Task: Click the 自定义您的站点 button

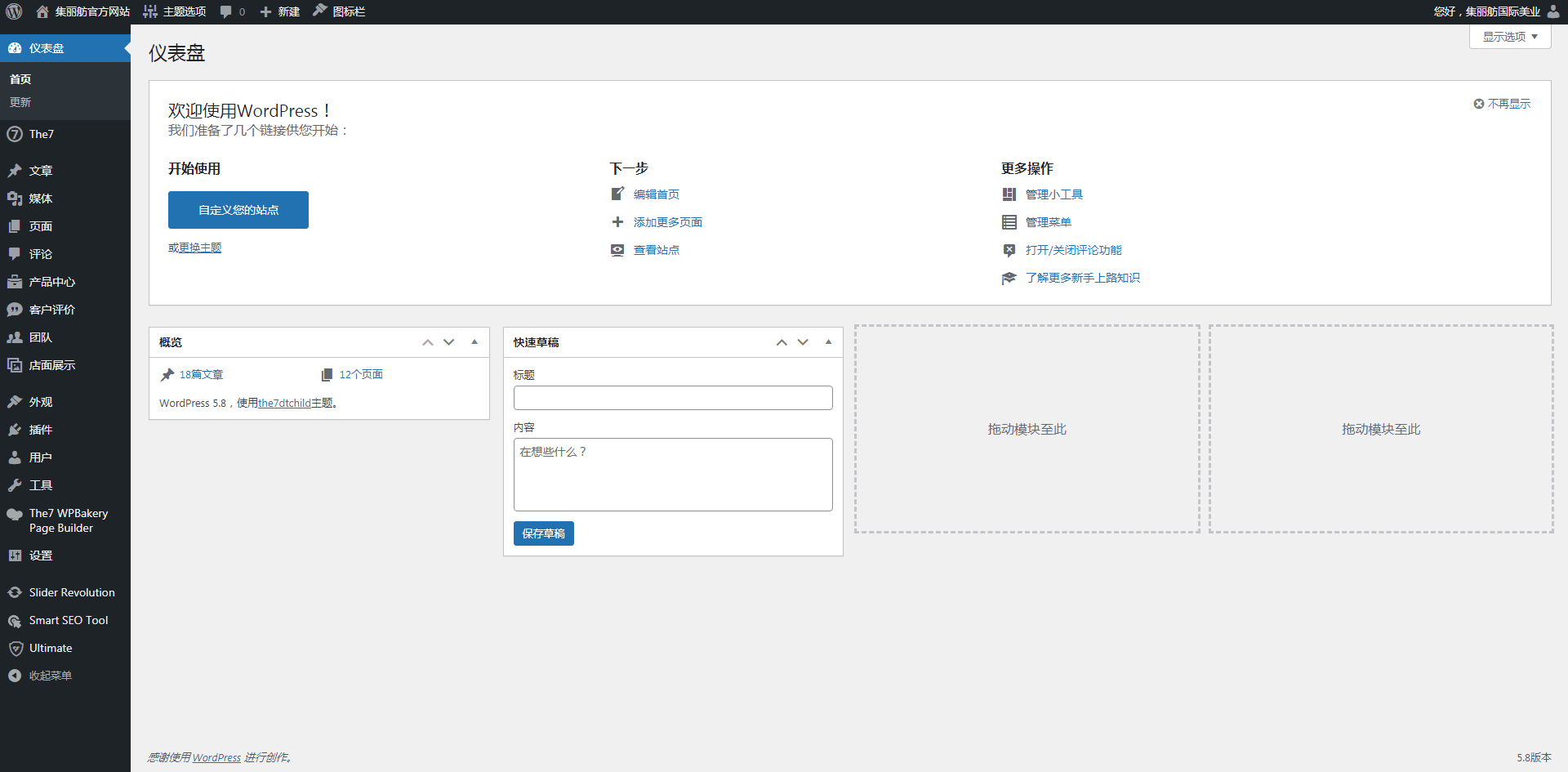Action: (238, 210)
